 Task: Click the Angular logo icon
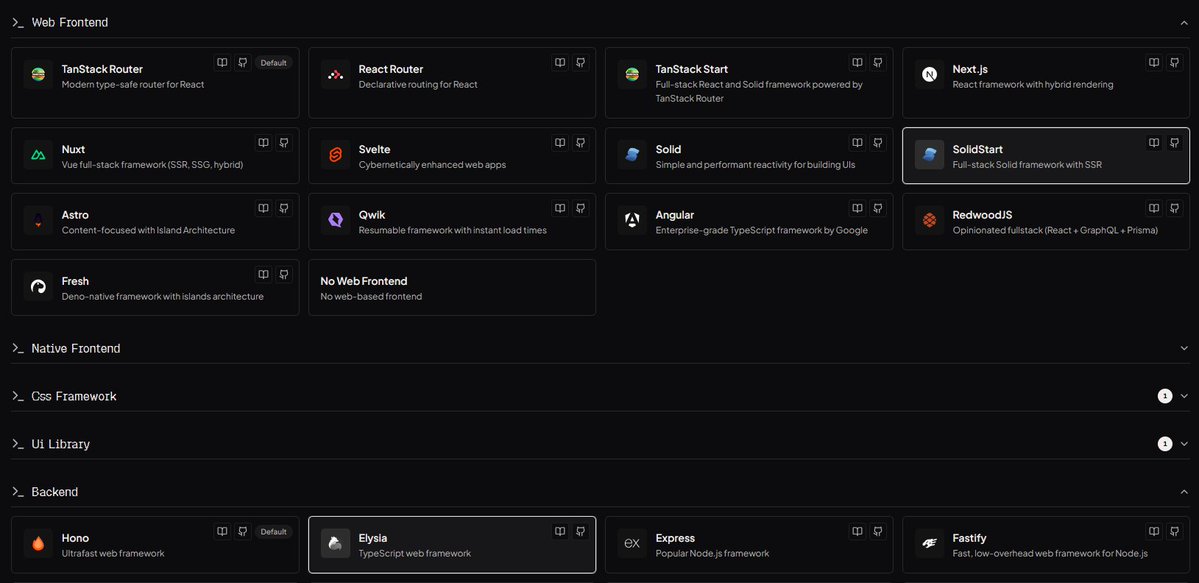(x=632, y=221)
